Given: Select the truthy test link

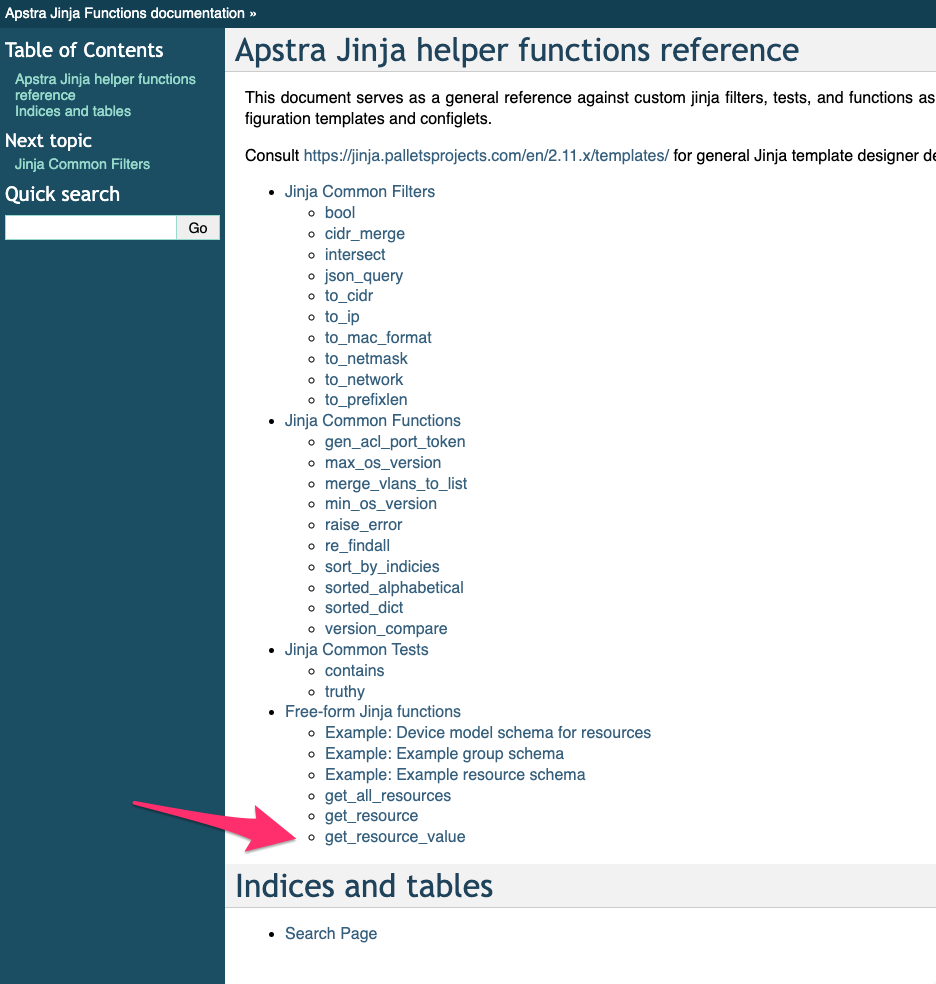Looking at the screenshot, I should (x=344, y=691).
